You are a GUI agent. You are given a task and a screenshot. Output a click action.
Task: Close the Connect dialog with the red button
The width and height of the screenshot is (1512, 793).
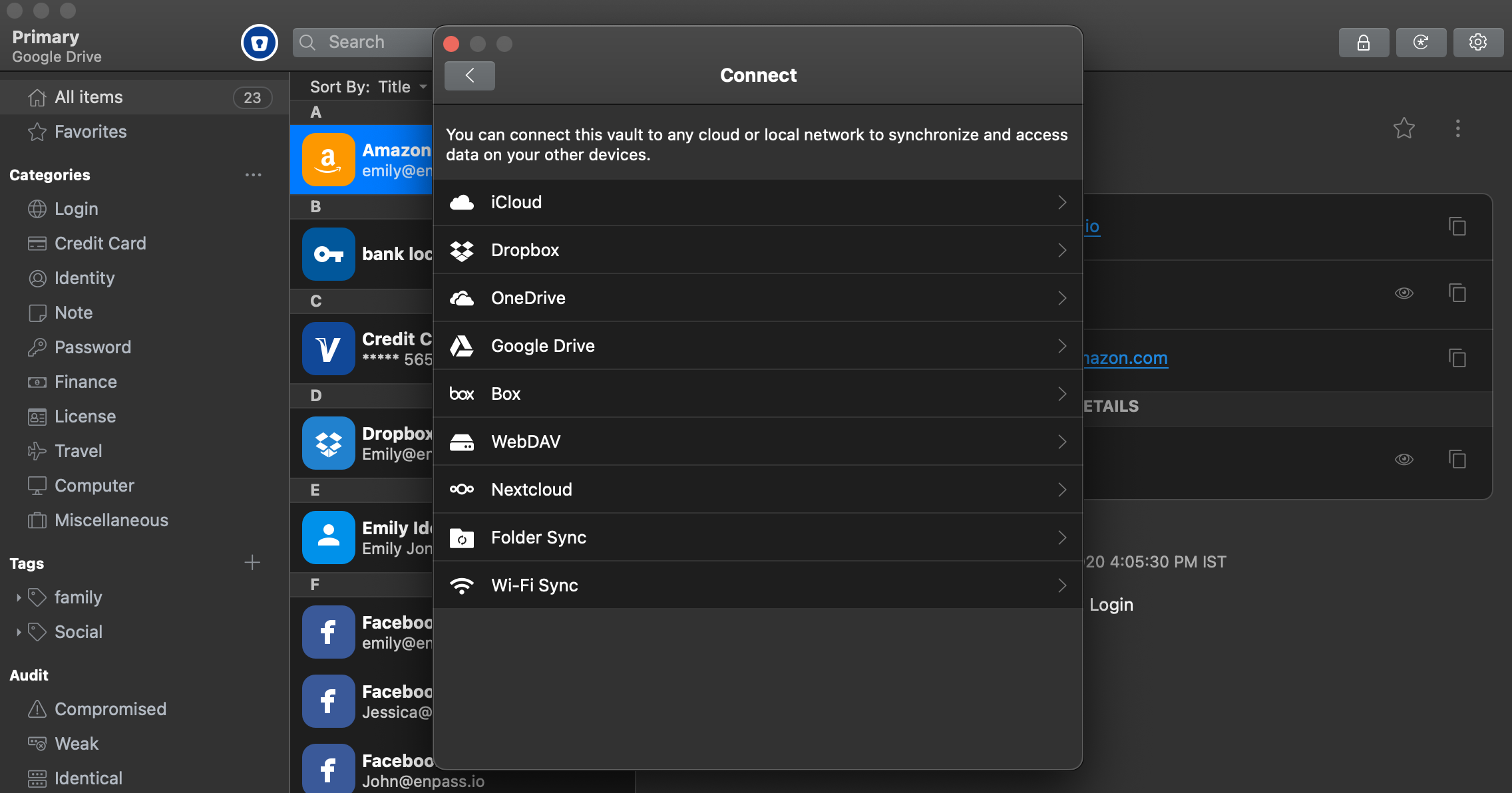pos(451,44)
